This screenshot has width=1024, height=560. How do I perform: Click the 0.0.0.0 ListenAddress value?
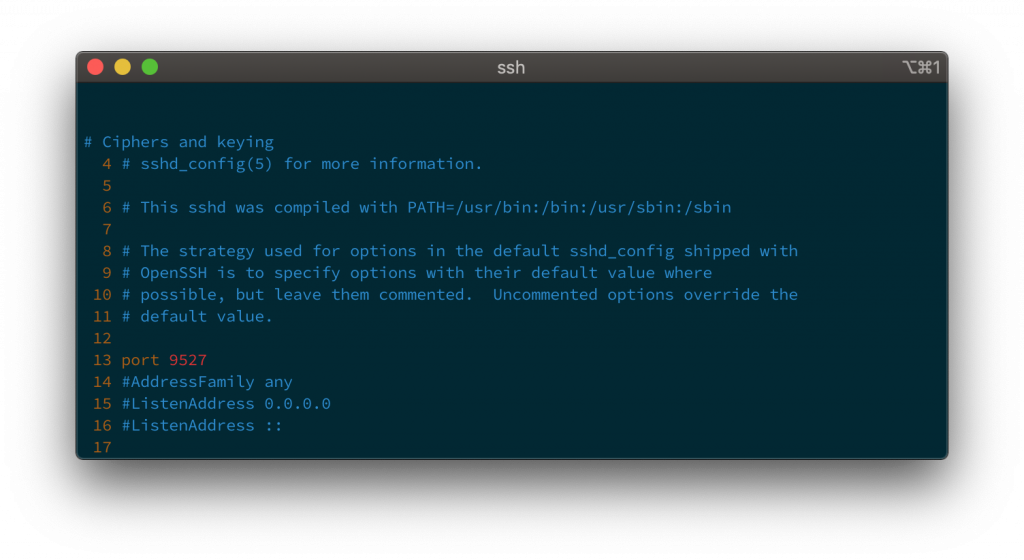(x=297, y=404)
